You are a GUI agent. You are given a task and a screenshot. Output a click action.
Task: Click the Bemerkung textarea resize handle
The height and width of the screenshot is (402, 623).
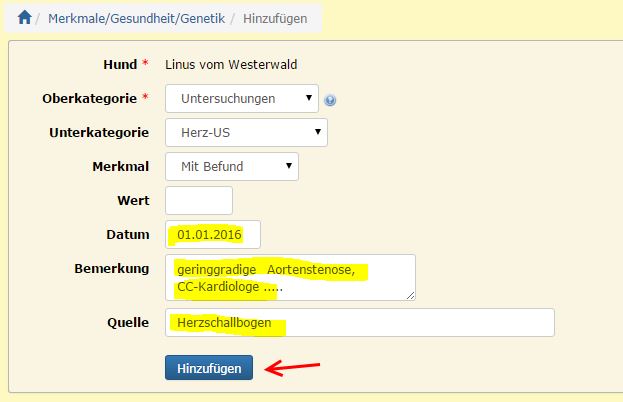tap(410, 295)
